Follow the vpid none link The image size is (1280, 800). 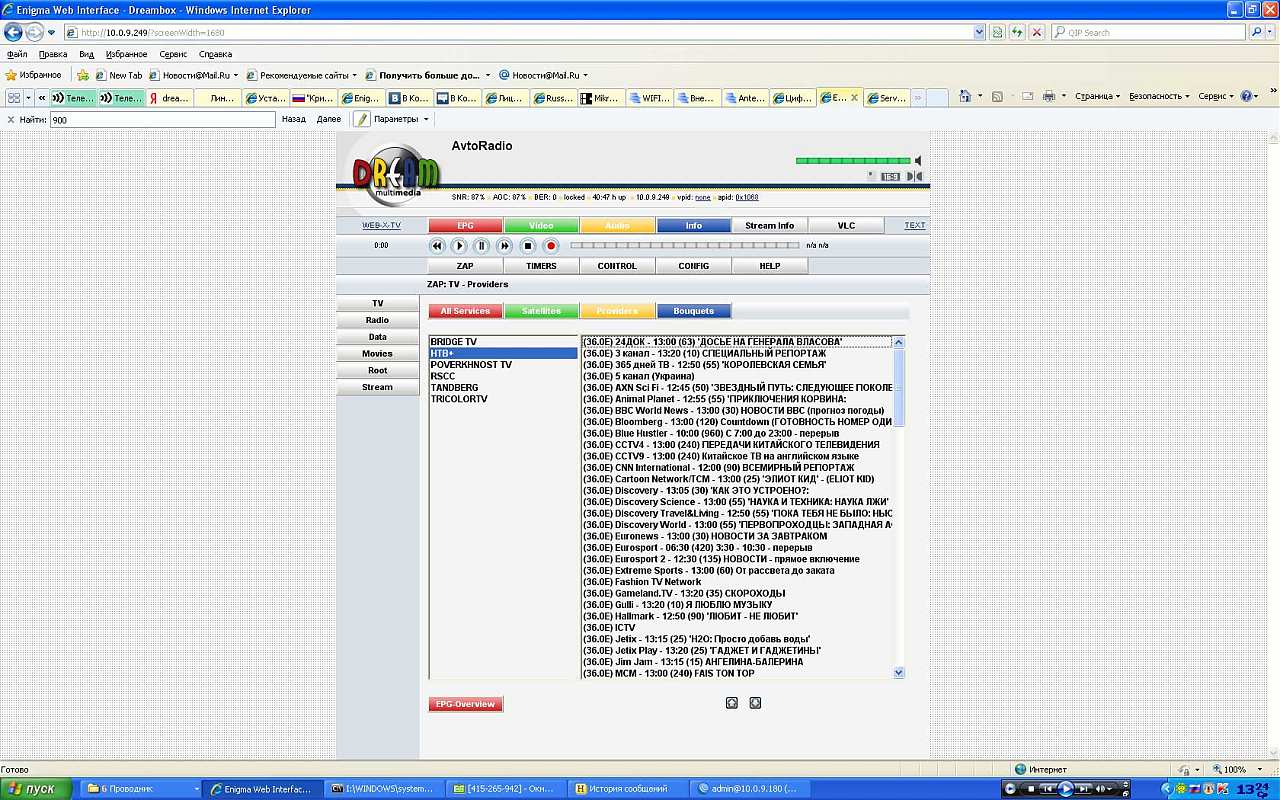[x=703, y=197]
